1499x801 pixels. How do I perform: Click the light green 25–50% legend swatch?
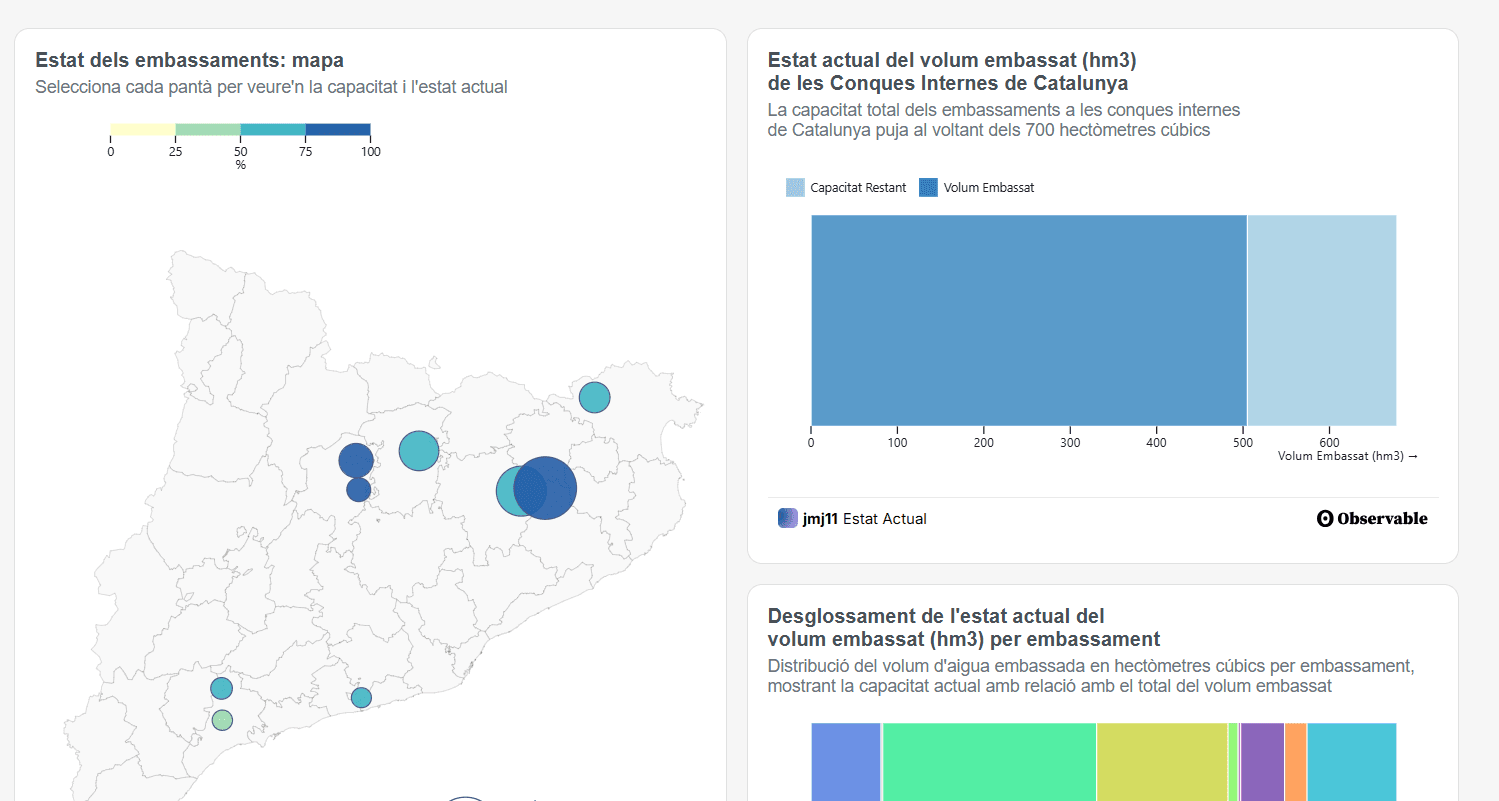point(208,129)
